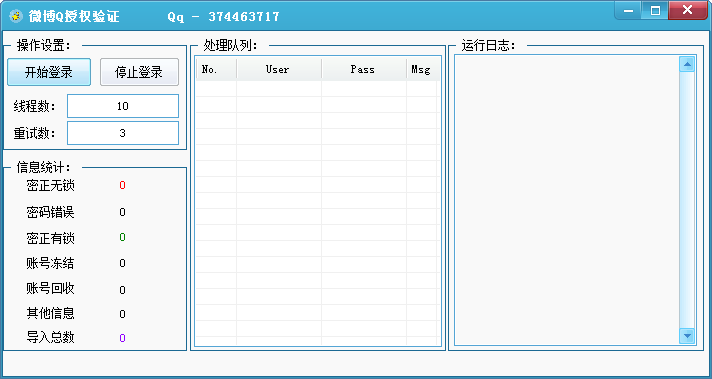The height and width of the screenshot is (379, 712).
Task: Focus the 重试数 input field
Action: [123, 133]
